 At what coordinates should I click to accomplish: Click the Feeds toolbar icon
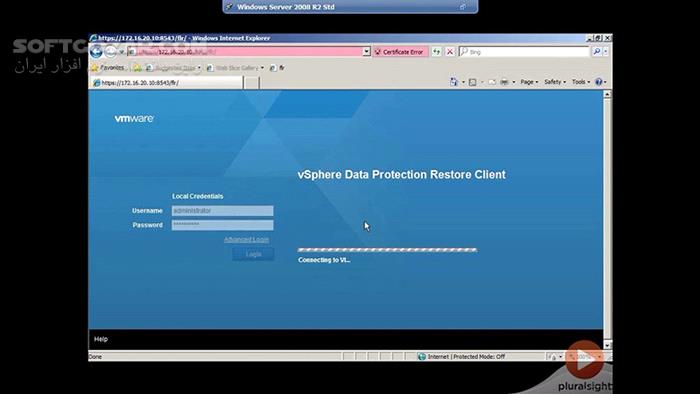[472, 82]
